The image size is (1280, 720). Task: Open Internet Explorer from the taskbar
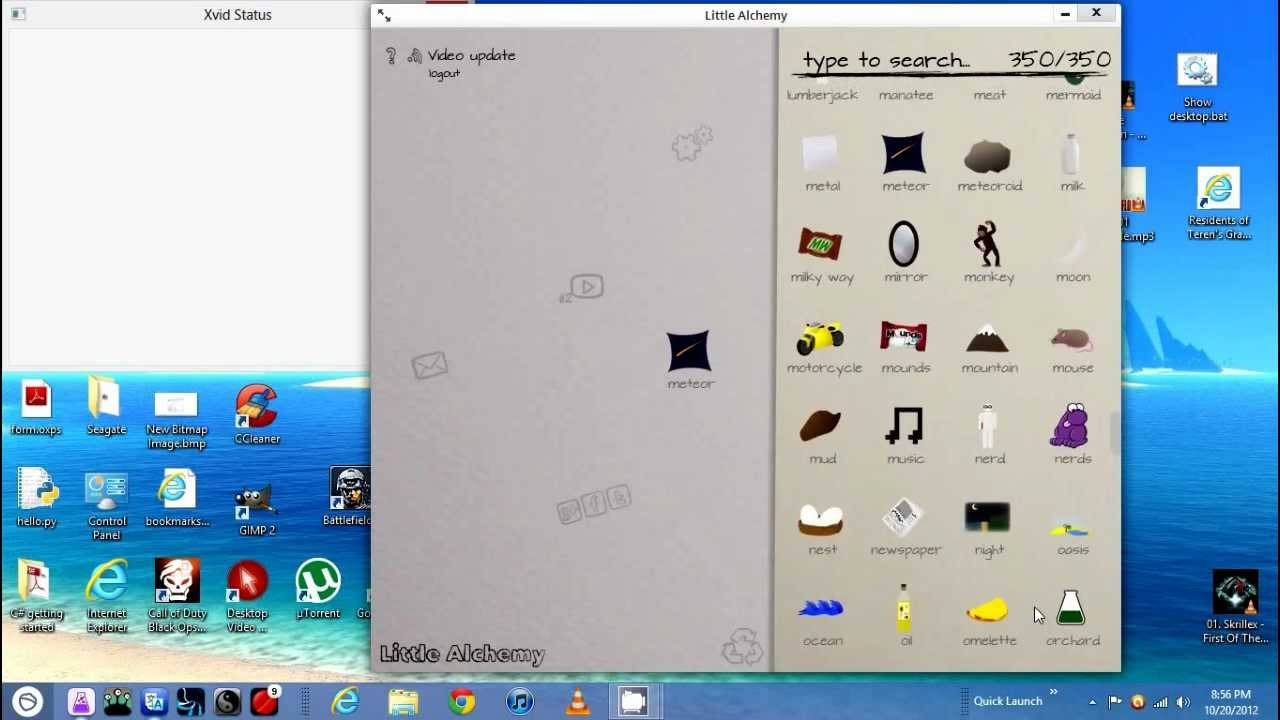point(346,701)
